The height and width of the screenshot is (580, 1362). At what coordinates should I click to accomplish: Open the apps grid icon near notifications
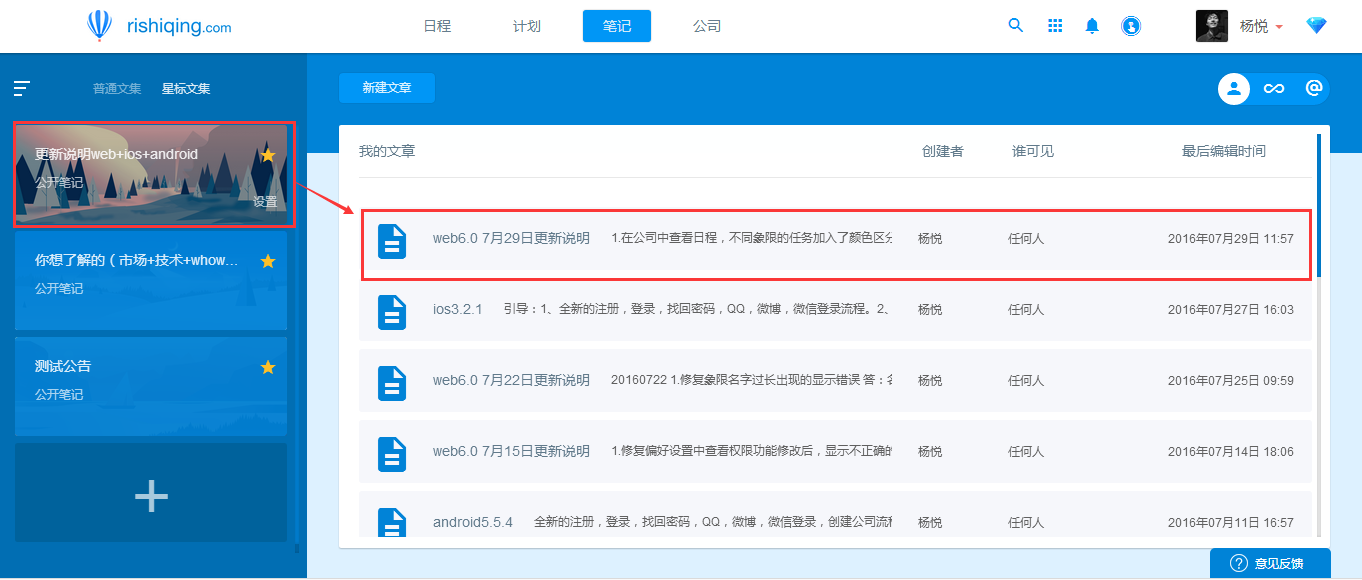(1055, 25)
